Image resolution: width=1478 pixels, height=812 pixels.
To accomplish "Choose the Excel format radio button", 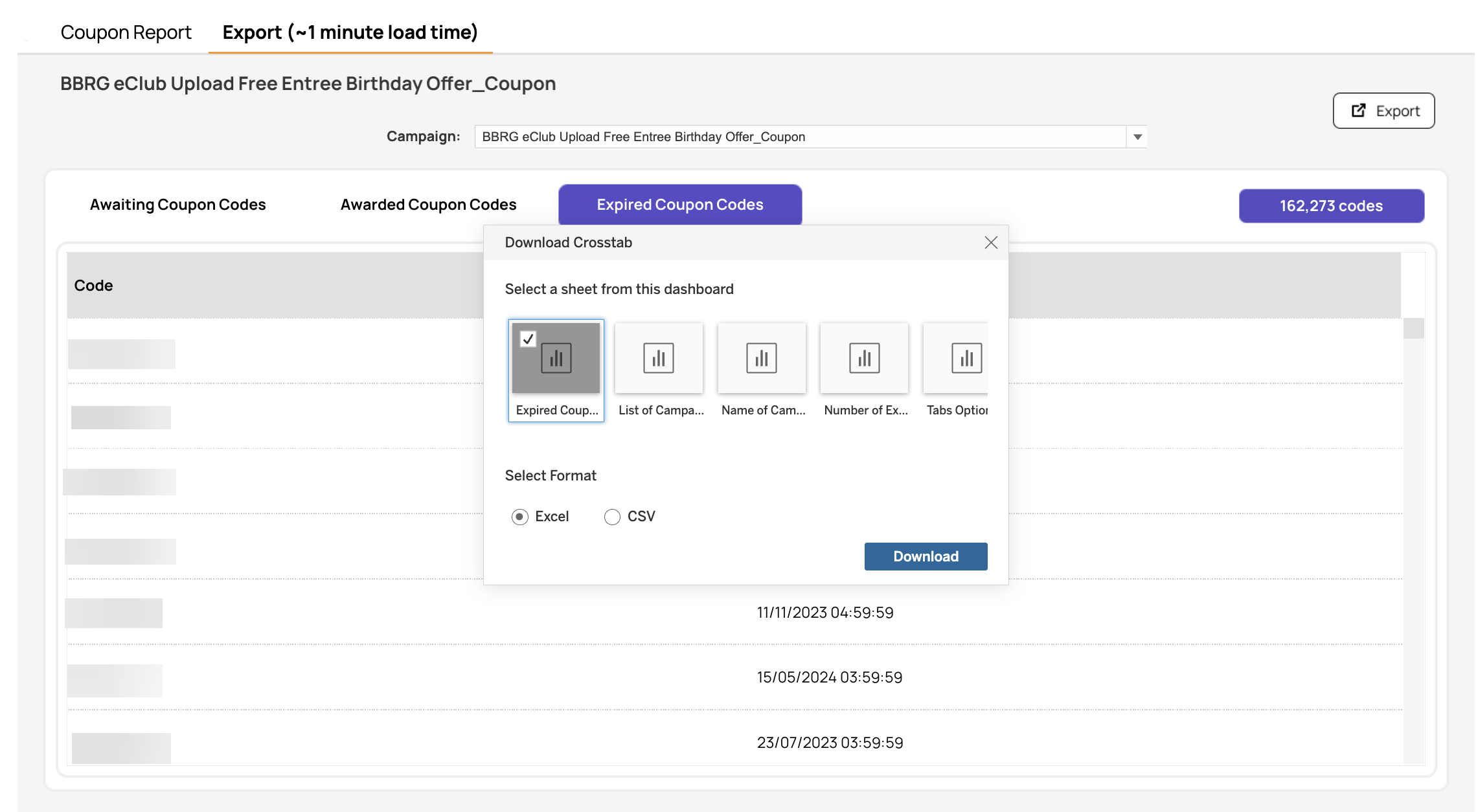I will 519,517.
